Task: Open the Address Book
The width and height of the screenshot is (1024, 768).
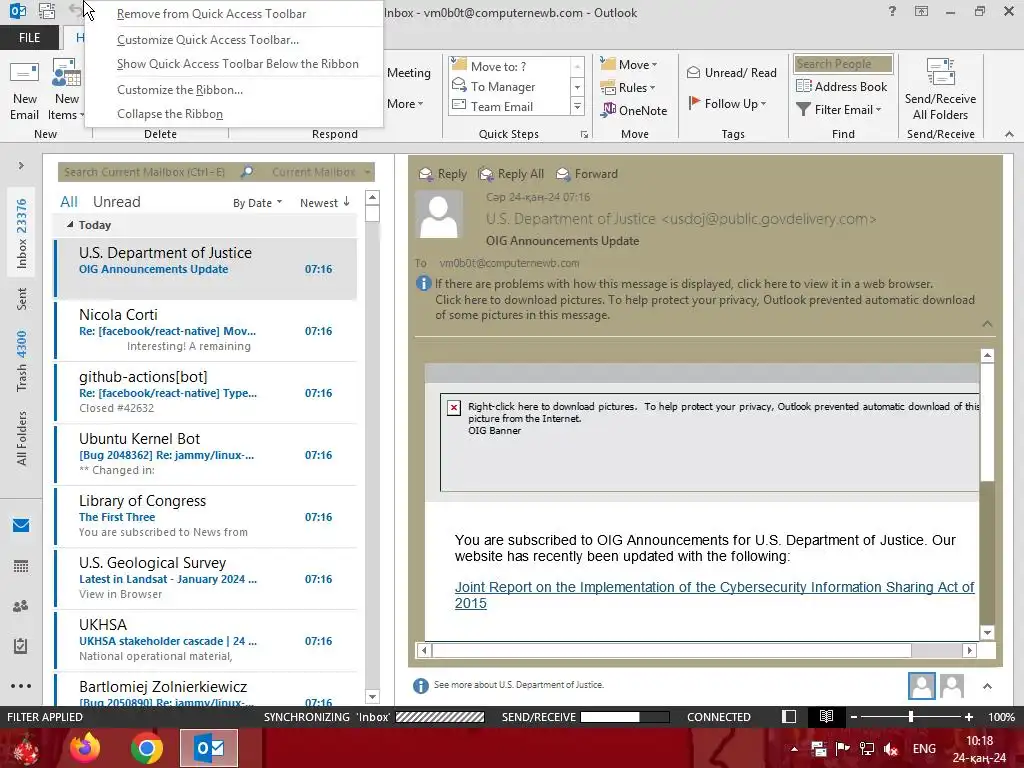Action: pos(841,86)
